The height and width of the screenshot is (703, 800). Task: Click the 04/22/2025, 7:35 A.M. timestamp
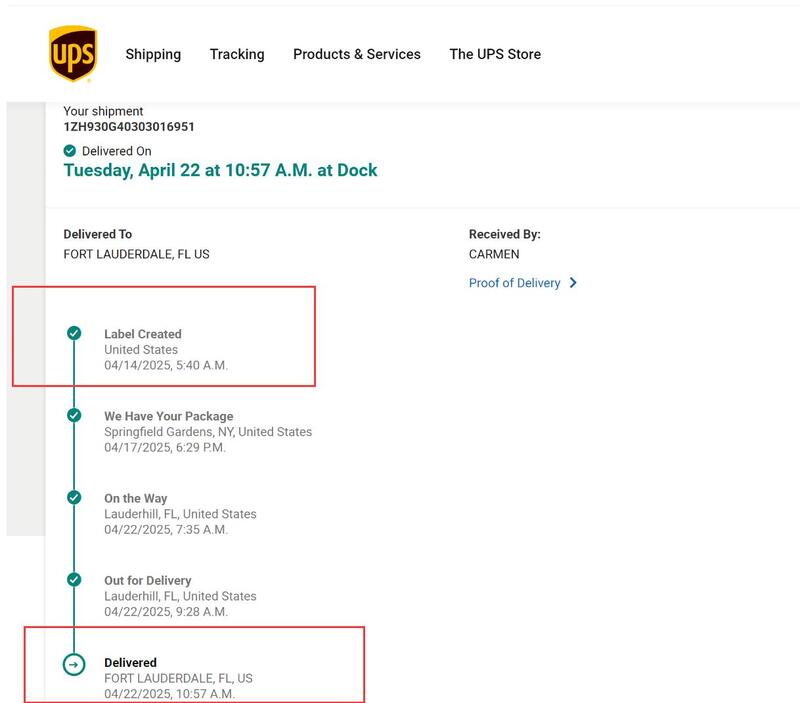[x=166, y=530]
